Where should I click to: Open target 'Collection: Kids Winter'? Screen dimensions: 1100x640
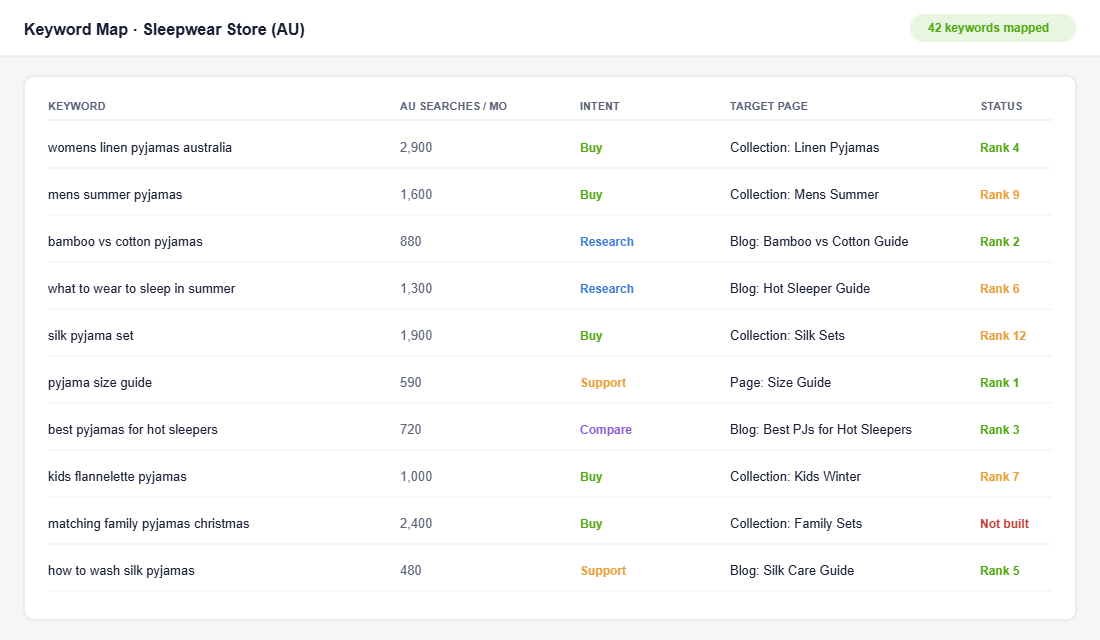[x=795, y=476]
